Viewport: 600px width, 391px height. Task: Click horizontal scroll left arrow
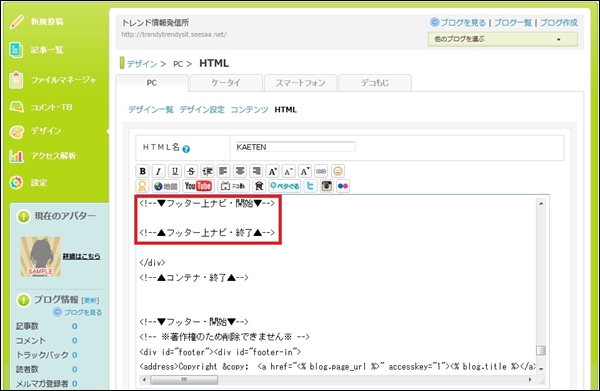[x=144, y=380]
